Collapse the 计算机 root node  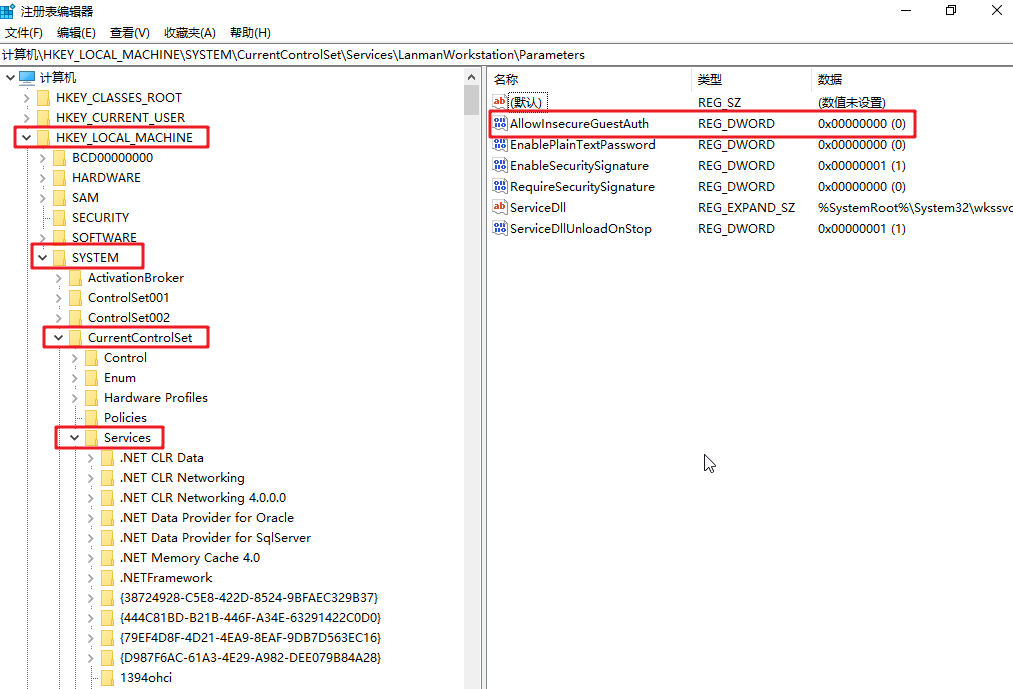coord(10,78)
